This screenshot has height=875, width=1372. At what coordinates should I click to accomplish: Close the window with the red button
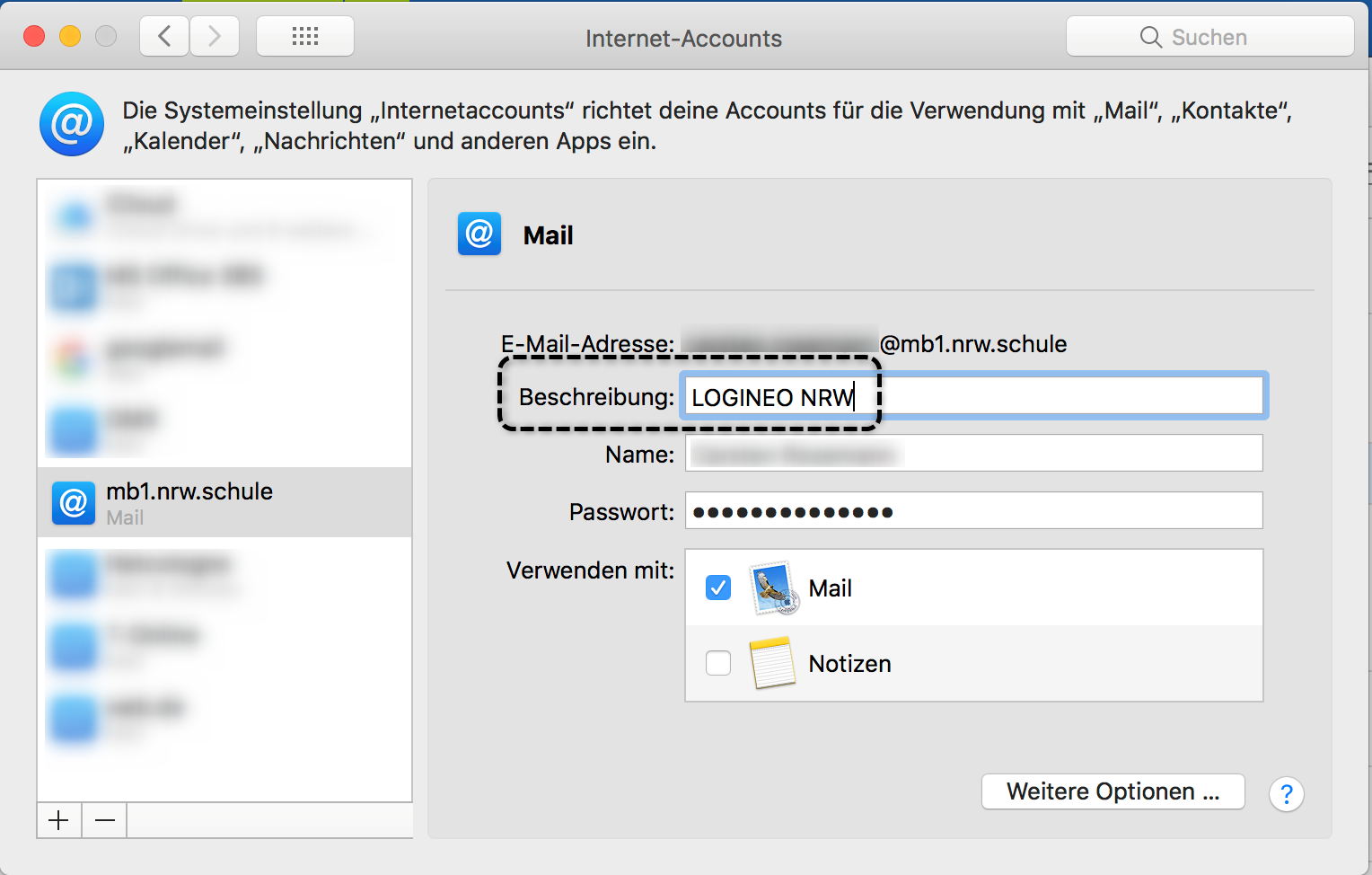[34, 36]
